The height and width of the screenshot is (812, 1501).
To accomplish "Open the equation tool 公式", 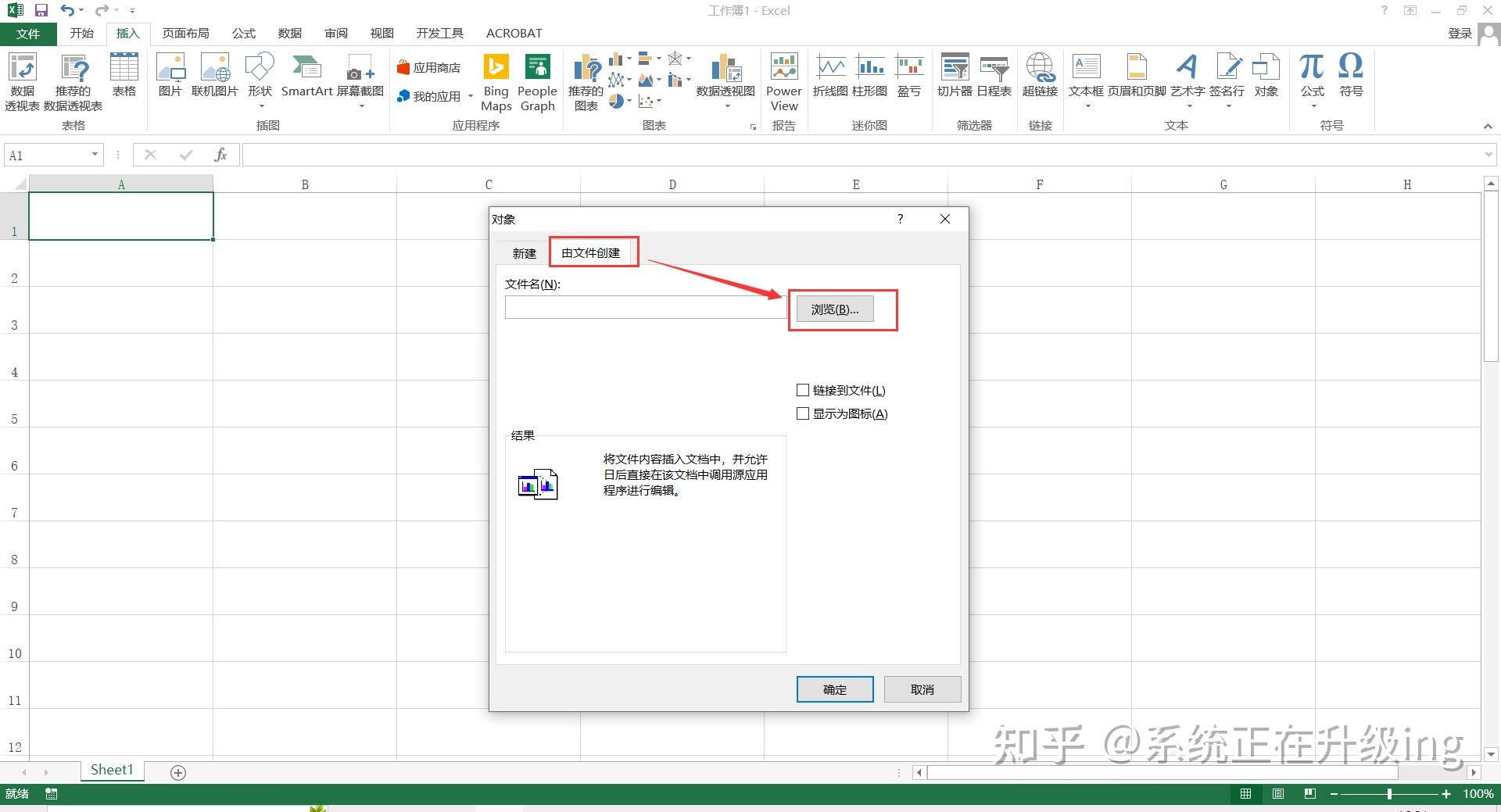I will tap(1311, 78).
